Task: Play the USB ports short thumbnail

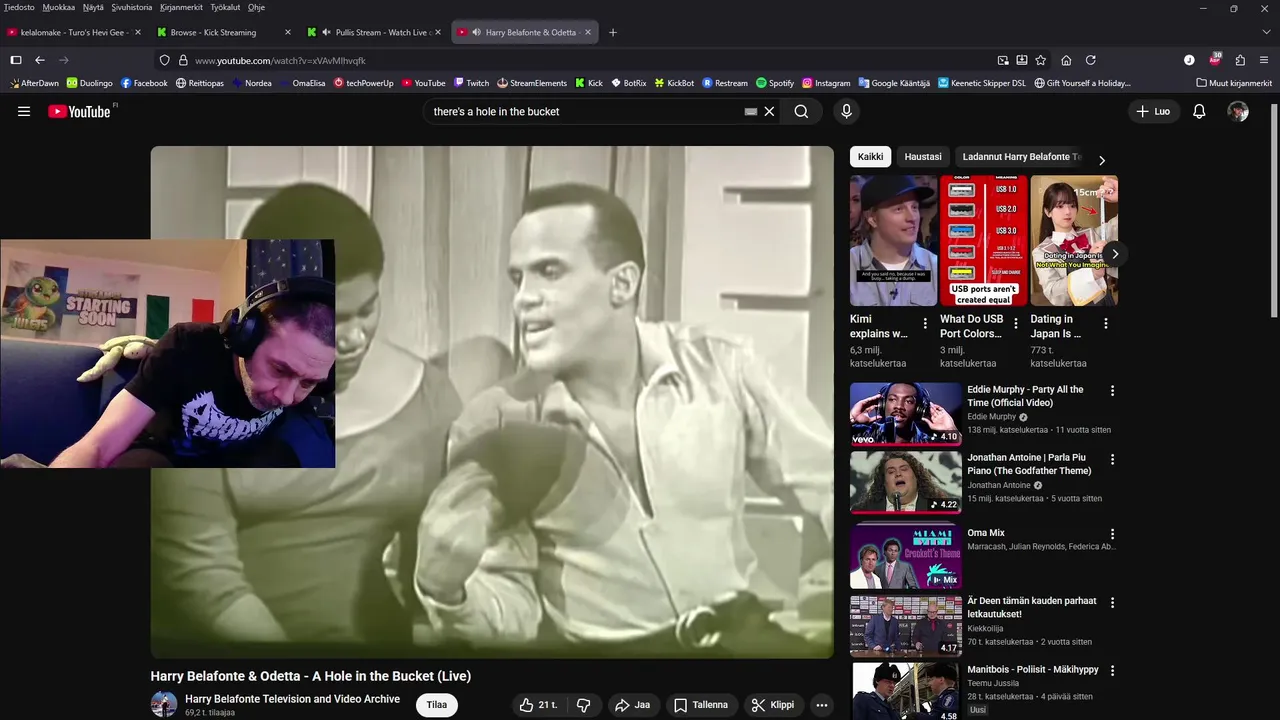Action: click(984, 241)
